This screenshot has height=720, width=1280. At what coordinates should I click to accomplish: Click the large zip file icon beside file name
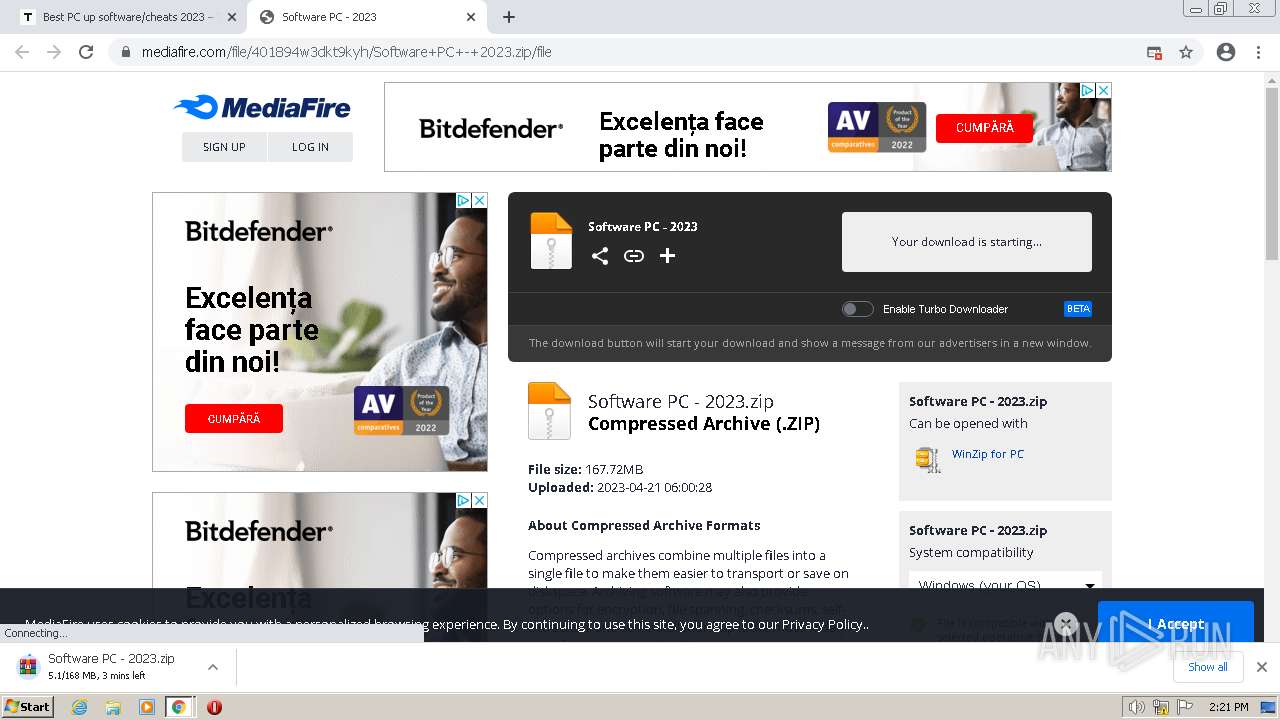[549, 411]
